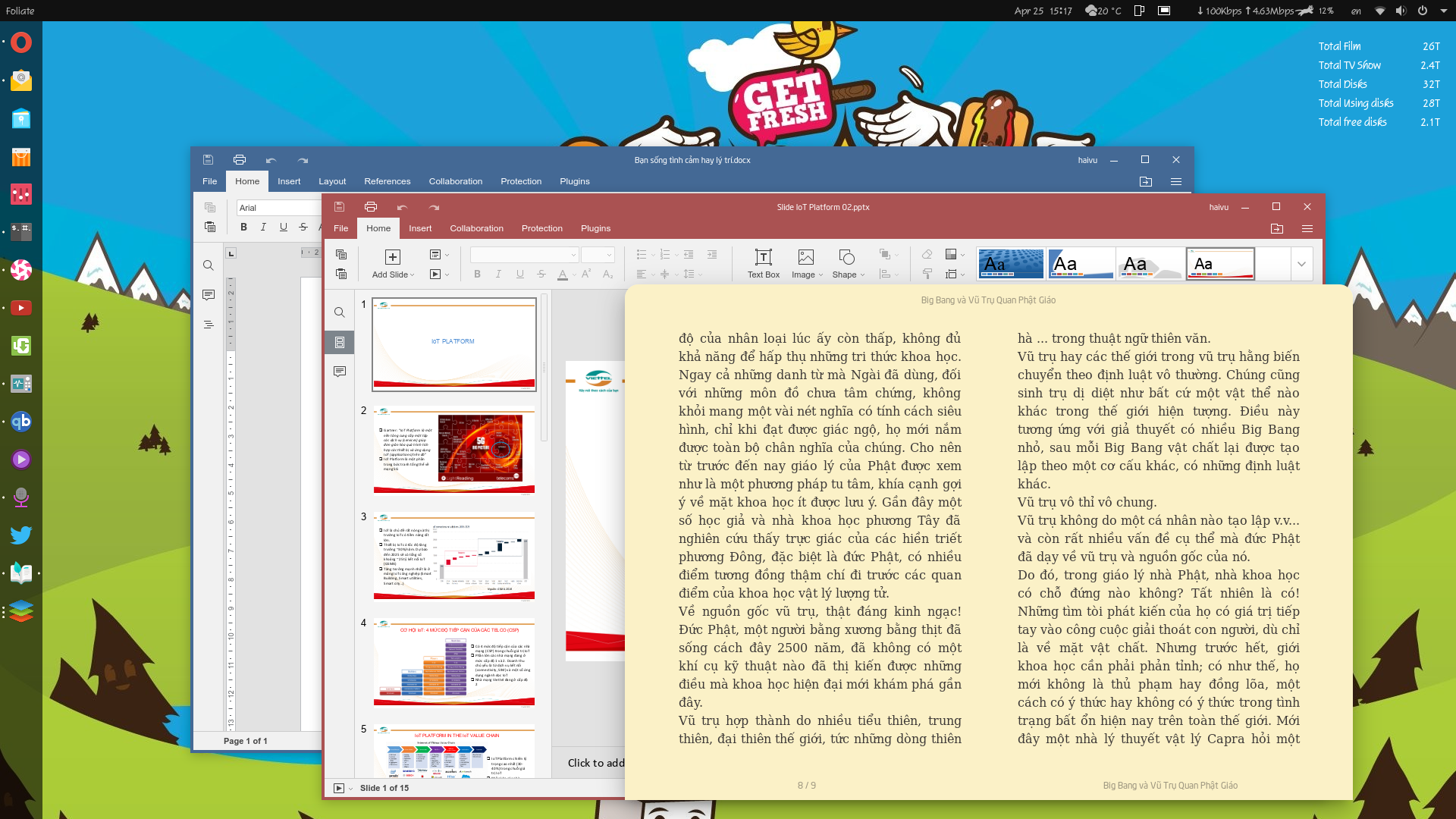1456x819 pixels.
Task: Open file location in the presentation window
Action: tap(1277, 228)
